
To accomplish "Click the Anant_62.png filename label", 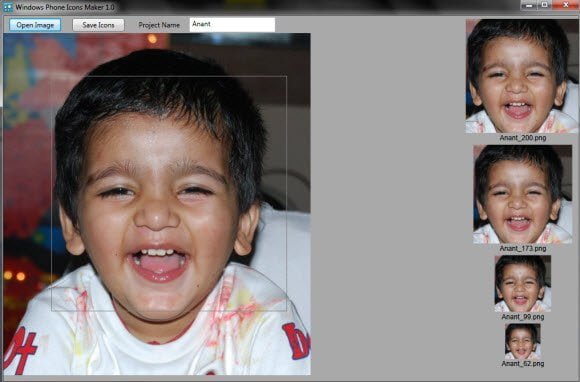I will [523, 364].
